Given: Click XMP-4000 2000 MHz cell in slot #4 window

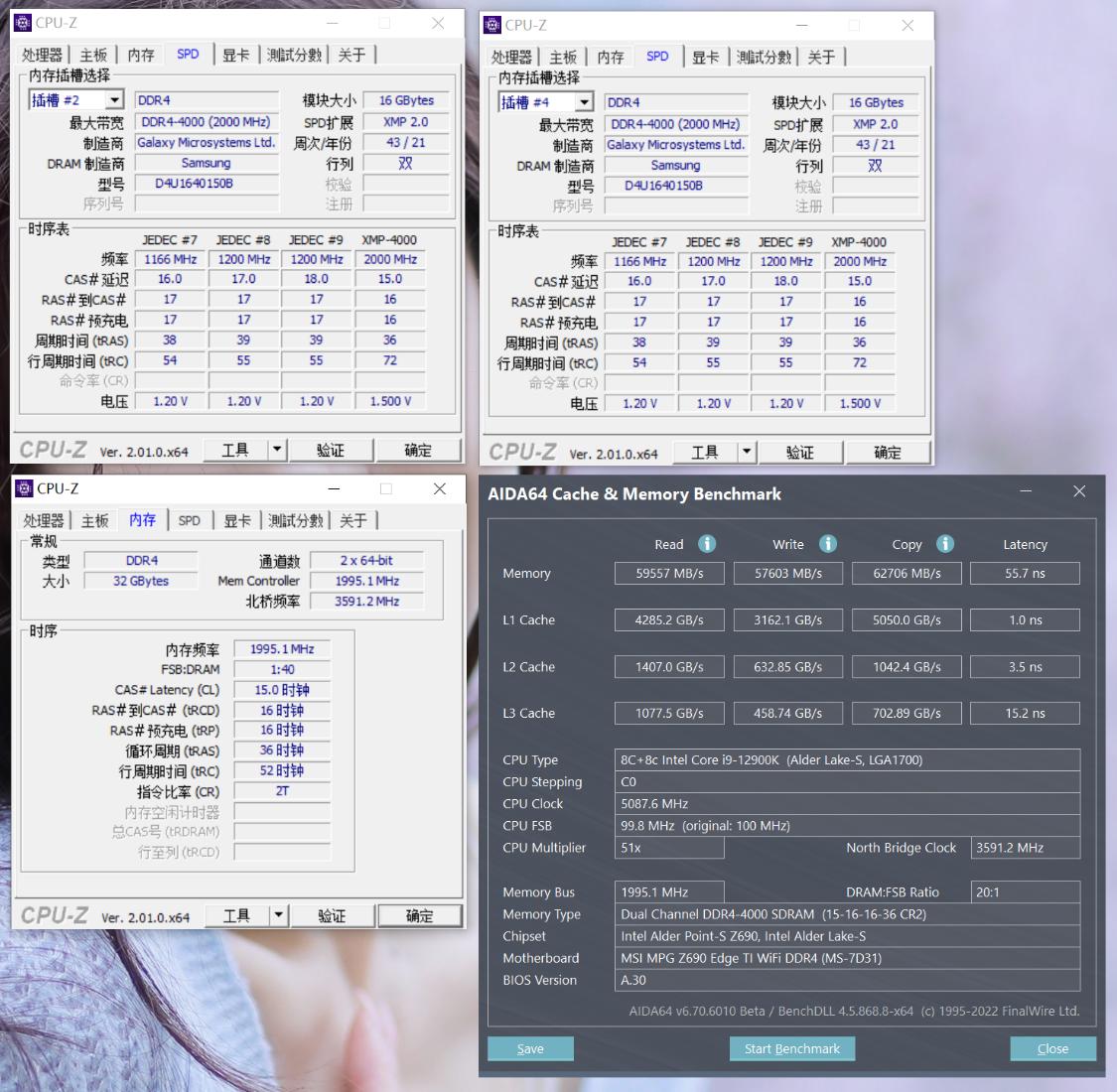Looking at the screenshot, I should click(860, 261).
